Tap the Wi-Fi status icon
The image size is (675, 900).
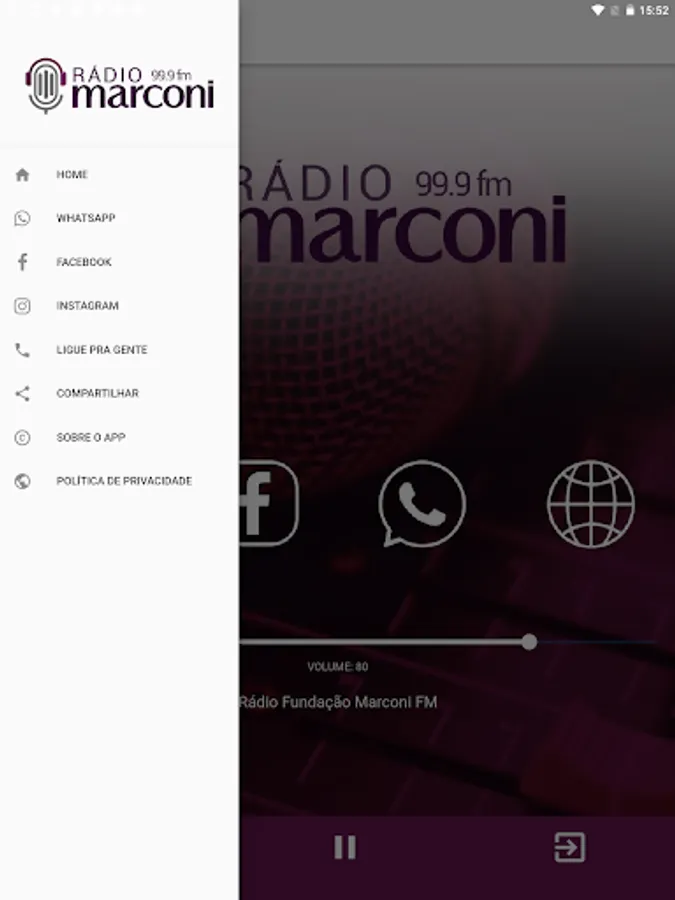[598, 10]
